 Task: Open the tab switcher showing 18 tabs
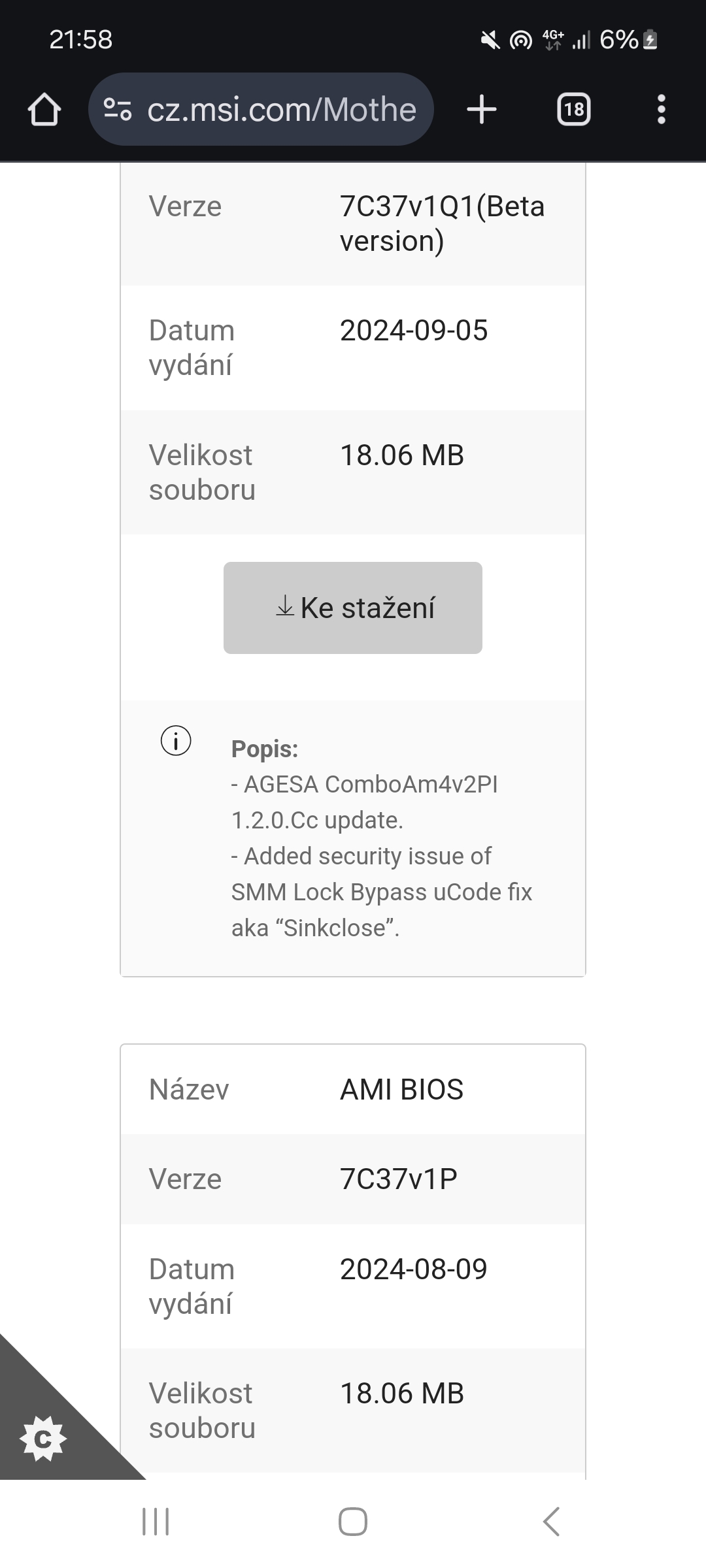(x=573, y=109)
